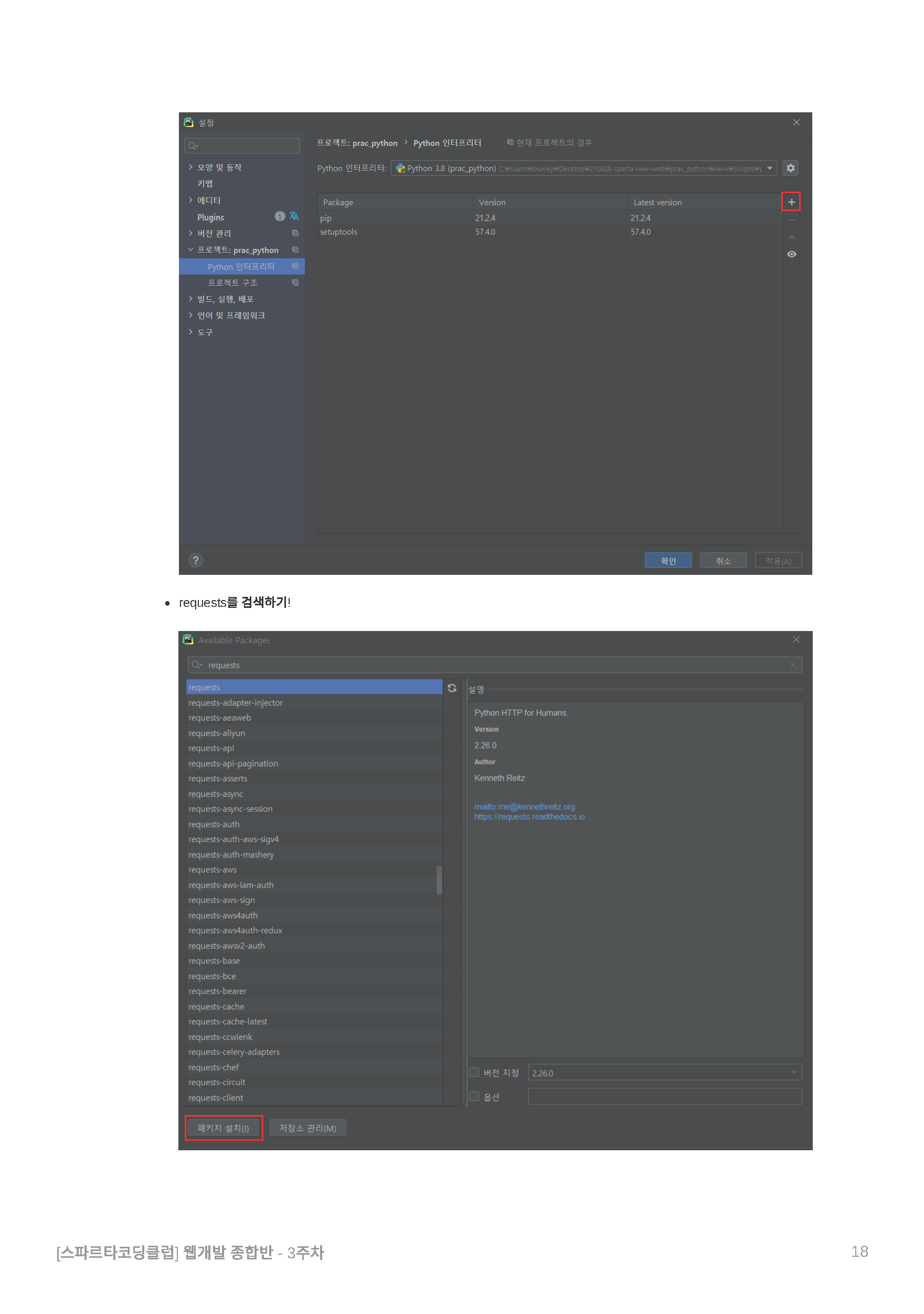
Task: Click the copy icon beside 프로젝트 구조
Action: coord(295,282)
